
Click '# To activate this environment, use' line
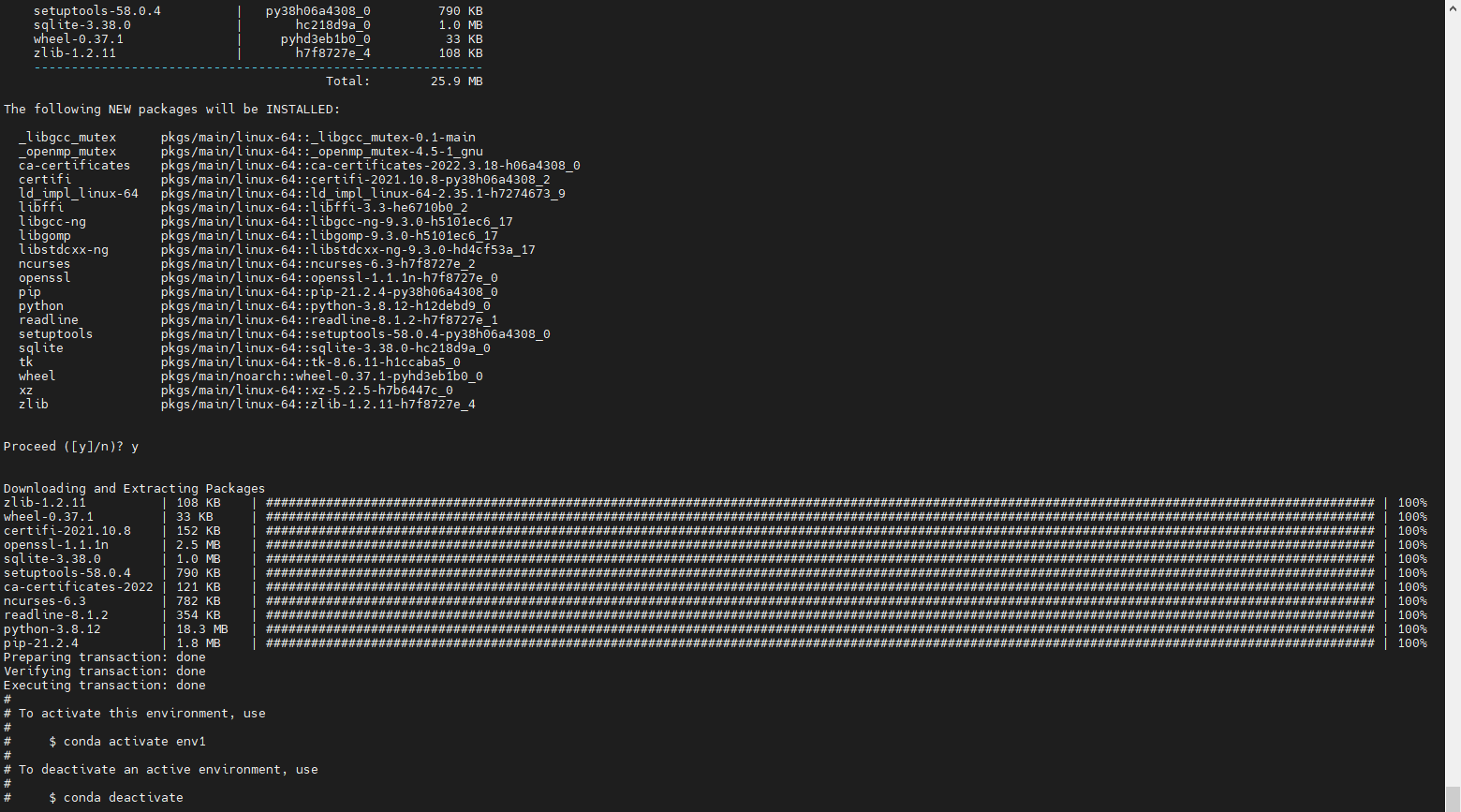pyautogui.click(x=135, y=714)
